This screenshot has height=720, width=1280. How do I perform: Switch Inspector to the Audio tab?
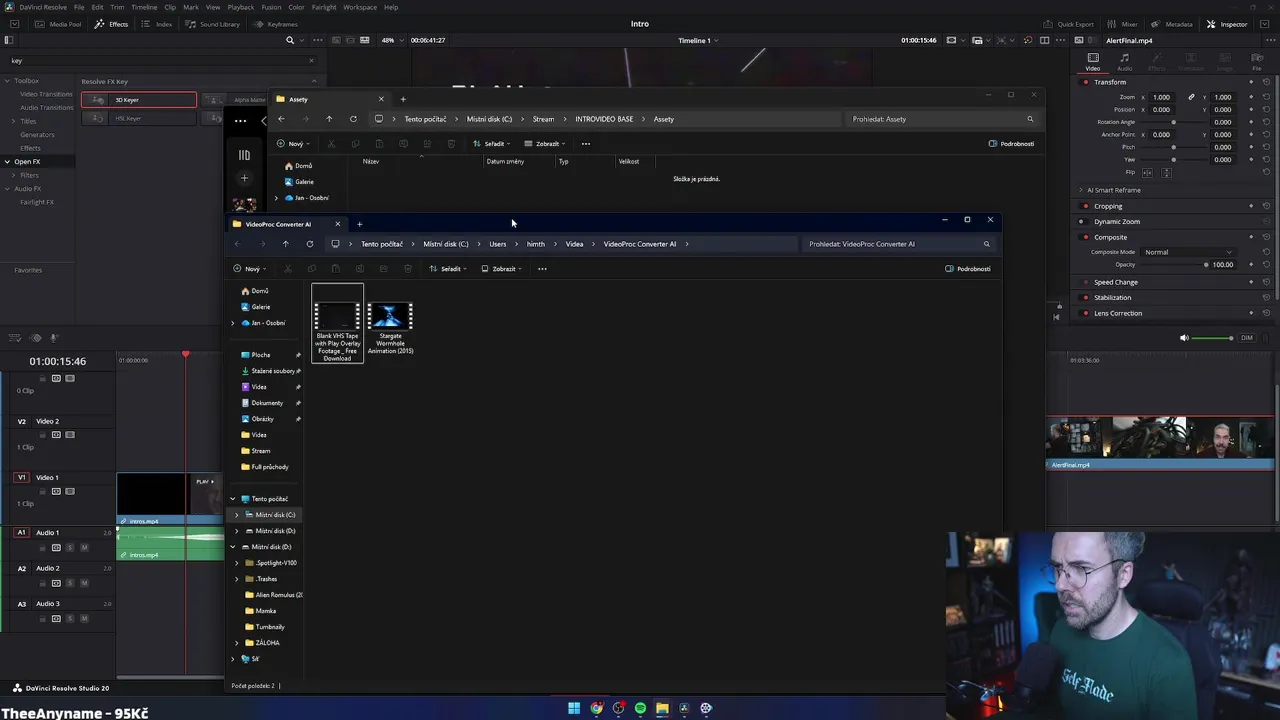[x=1125, y=62]
